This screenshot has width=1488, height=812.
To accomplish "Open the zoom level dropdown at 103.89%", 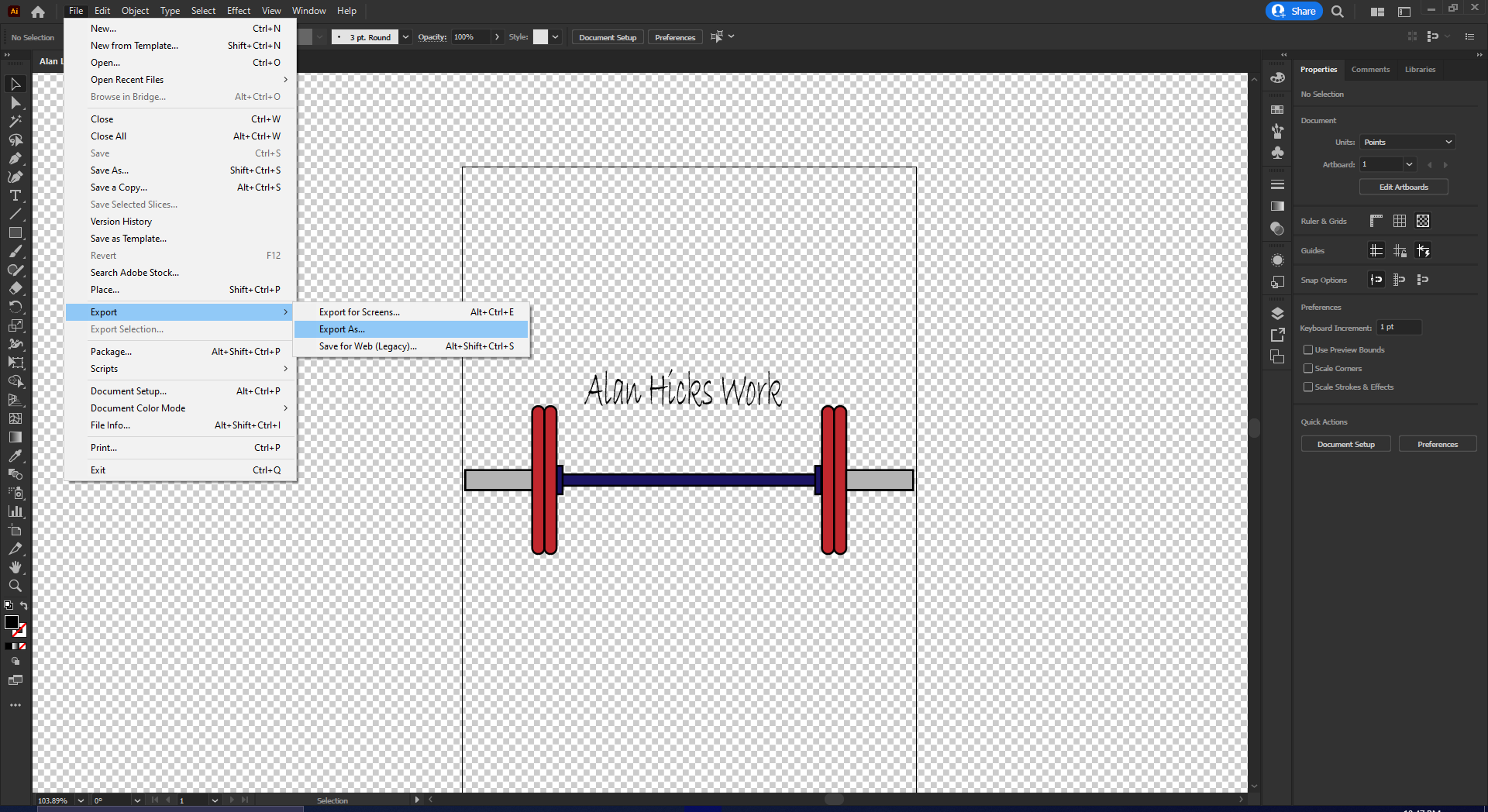I will pyautogui.click(x=81, y=800).
